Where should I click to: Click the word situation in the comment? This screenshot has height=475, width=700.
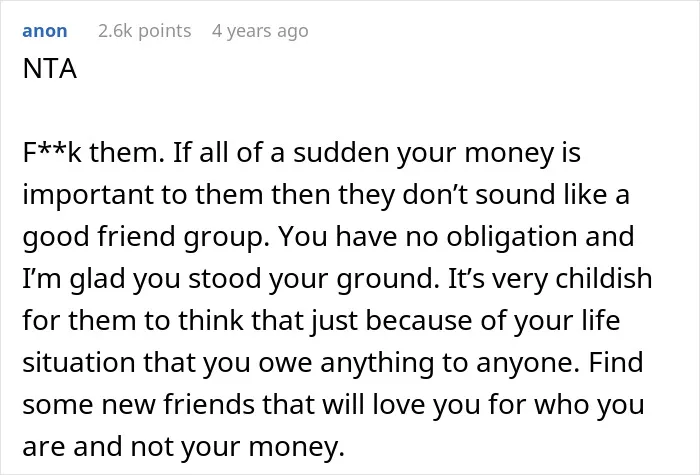point(79,362)
